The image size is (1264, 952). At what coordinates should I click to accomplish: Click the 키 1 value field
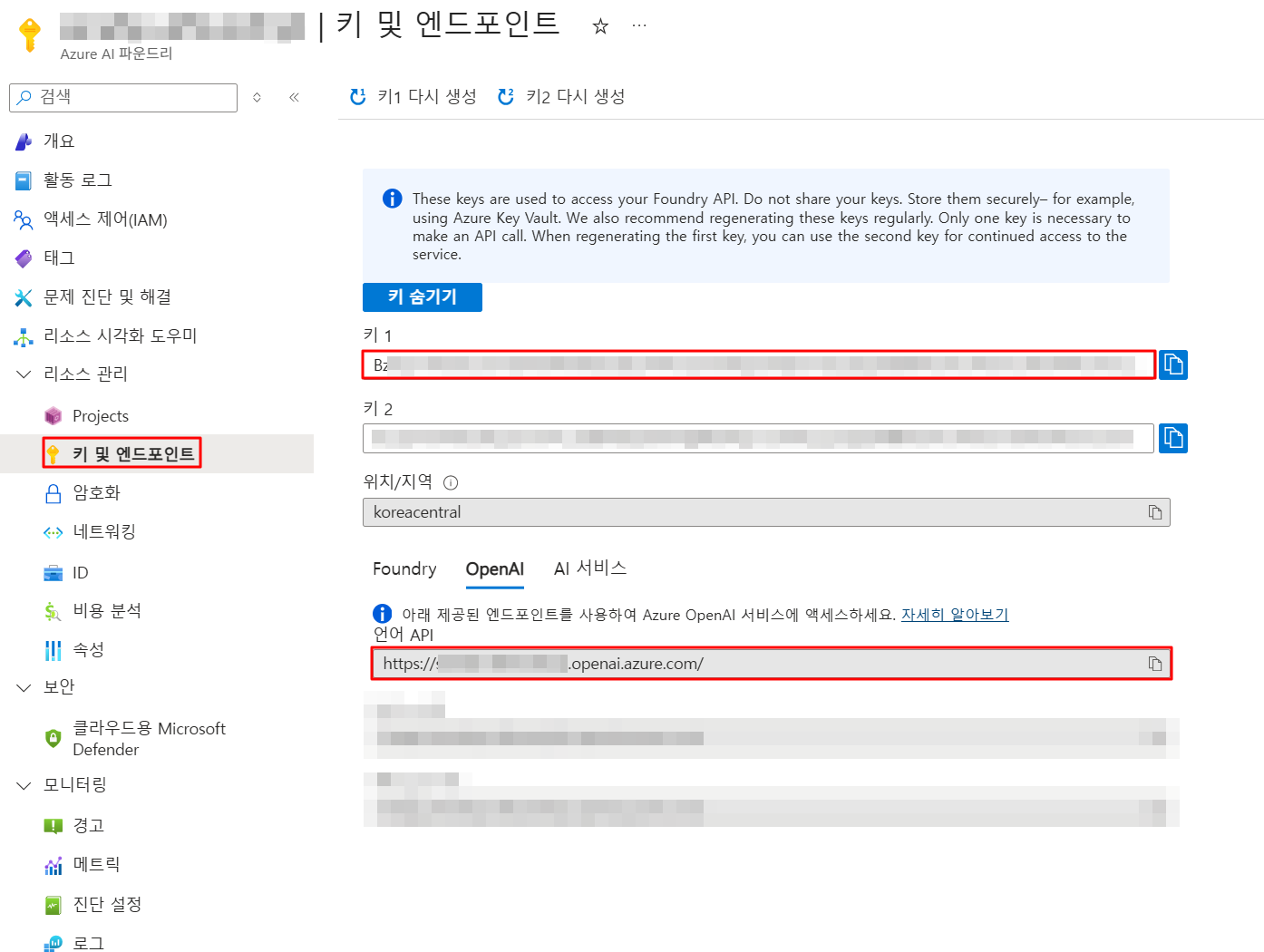click(x=758, y=364)
